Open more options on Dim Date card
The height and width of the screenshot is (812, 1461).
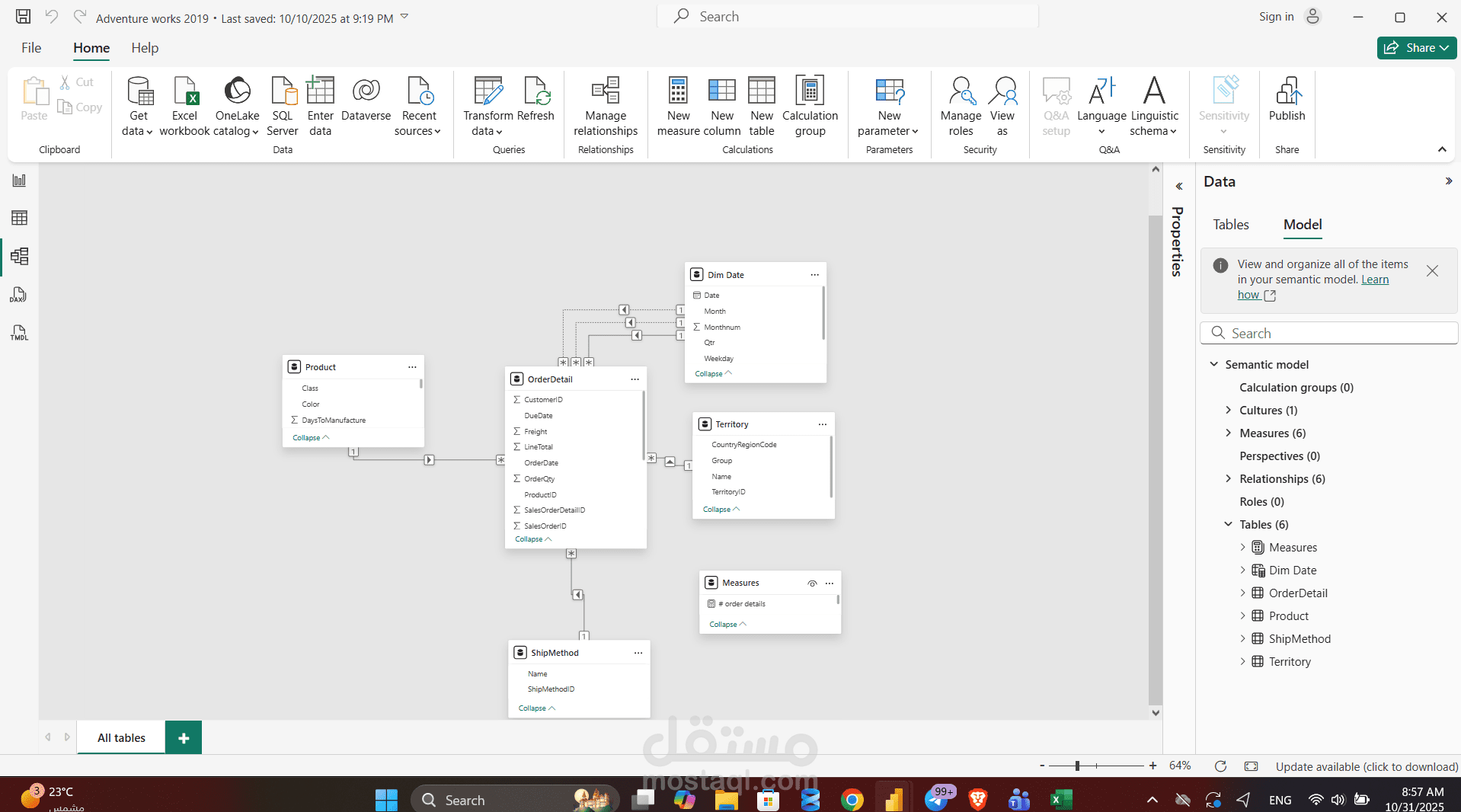pyautogui.click(x=814, y=275)
